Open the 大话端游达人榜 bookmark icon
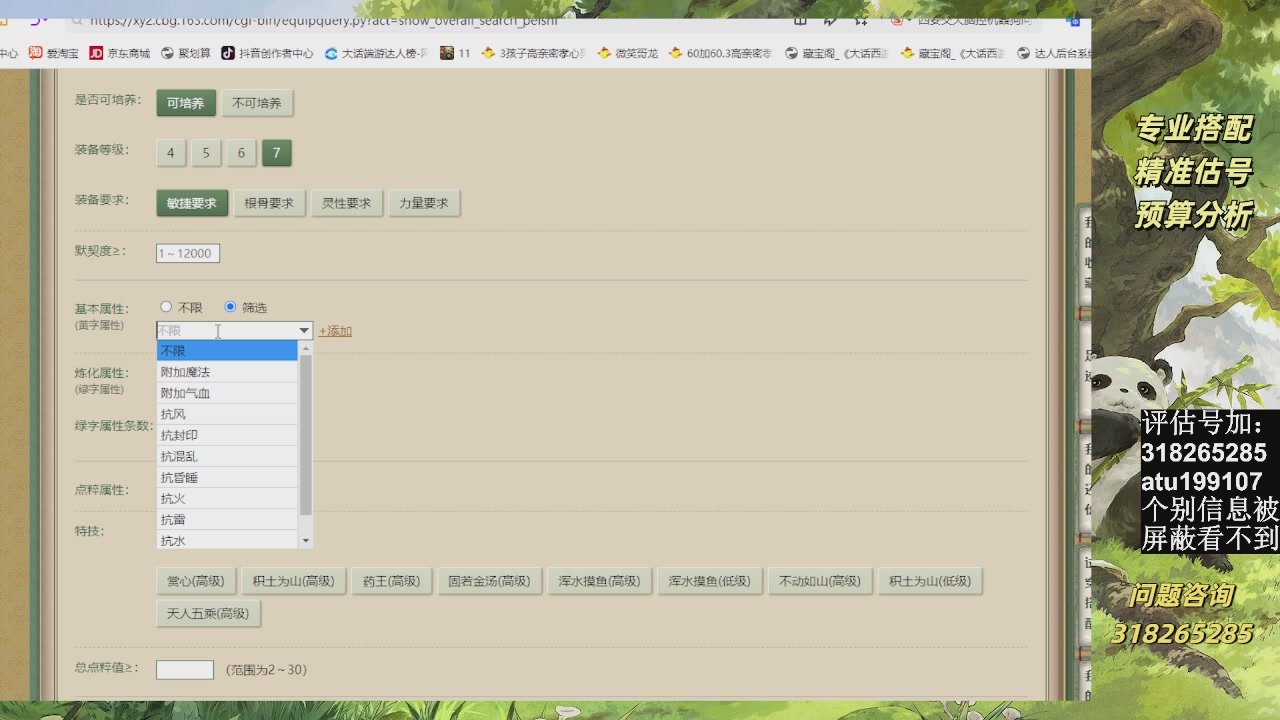The image size is (1280, 720). pos(332,53)
